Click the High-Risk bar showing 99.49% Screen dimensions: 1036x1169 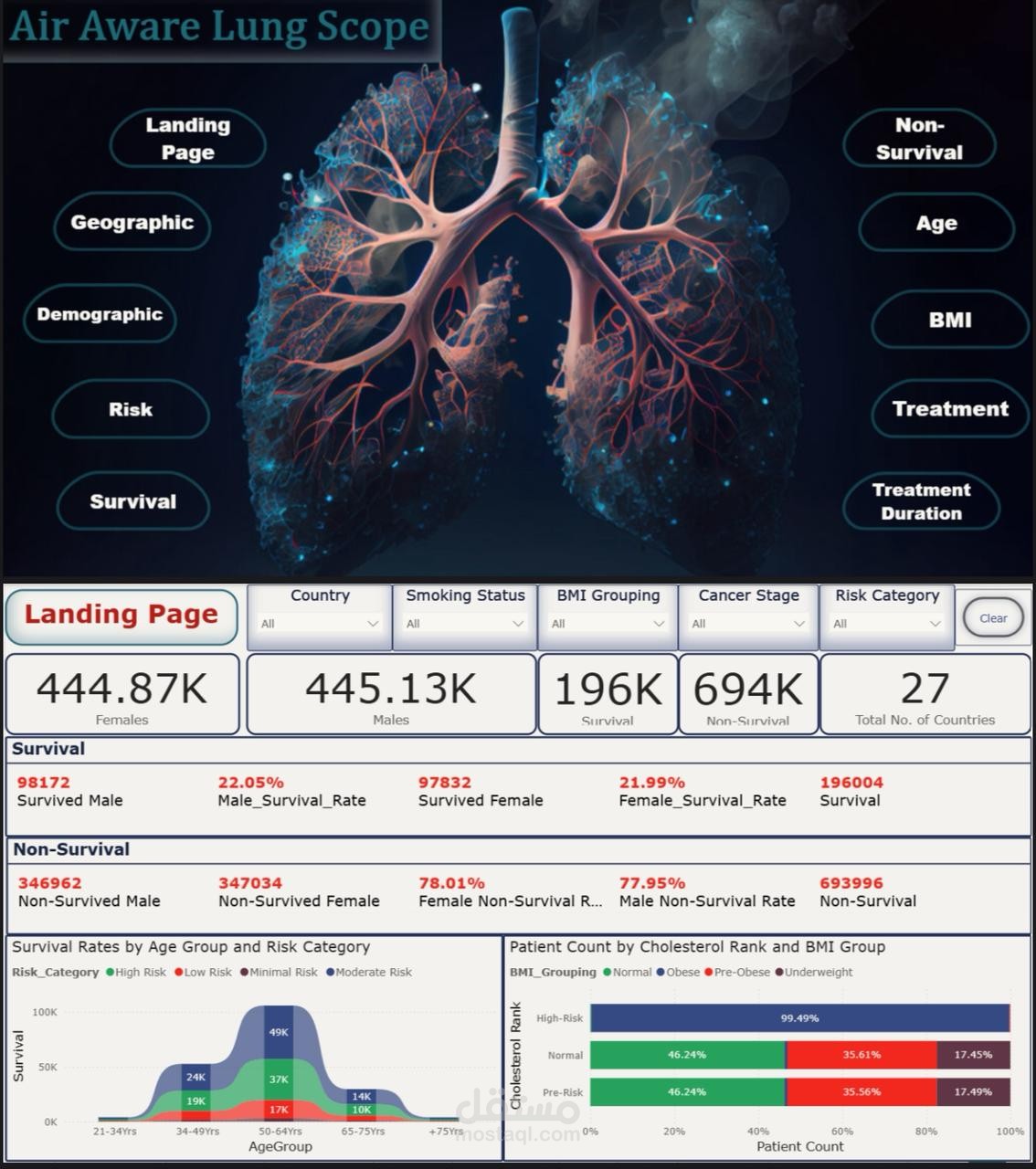(x=799, y=1018)
